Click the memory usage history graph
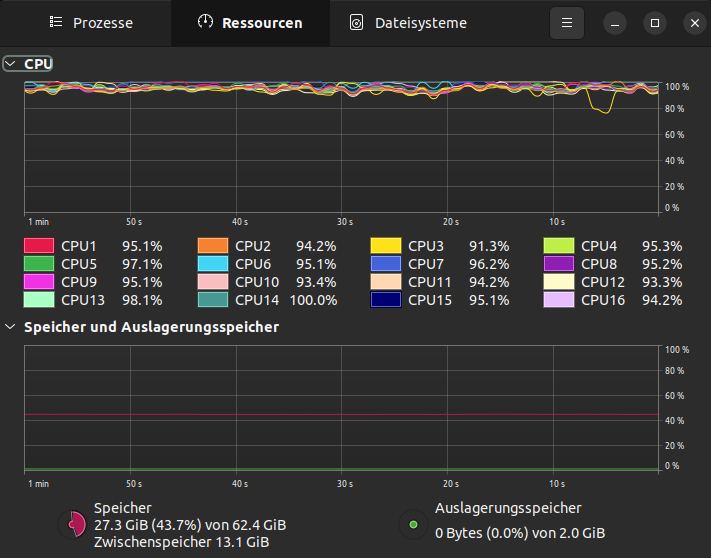This screenshot has height=558, width=711. (x=341, y=408)
